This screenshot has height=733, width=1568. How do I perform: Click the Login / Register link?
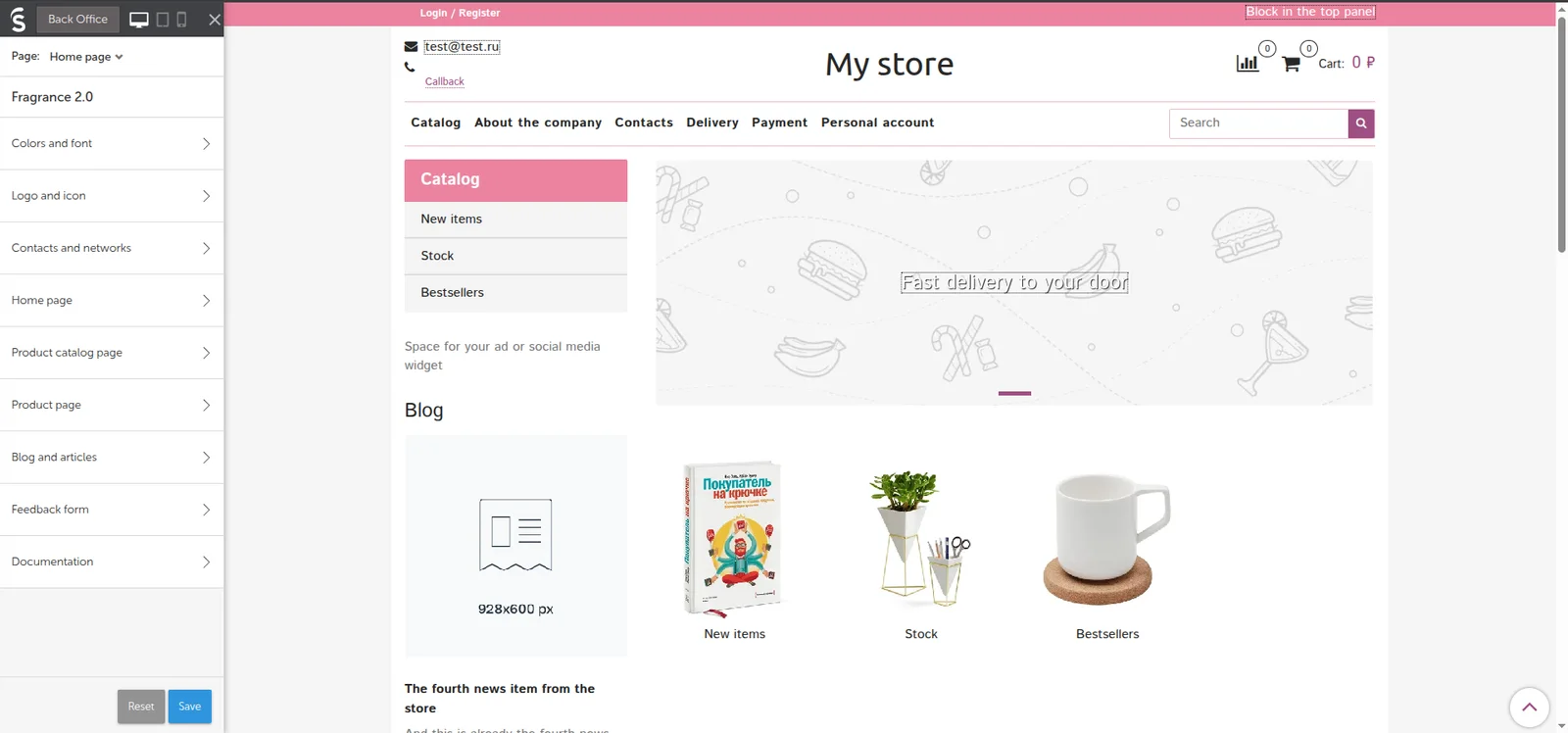point(460,13)
